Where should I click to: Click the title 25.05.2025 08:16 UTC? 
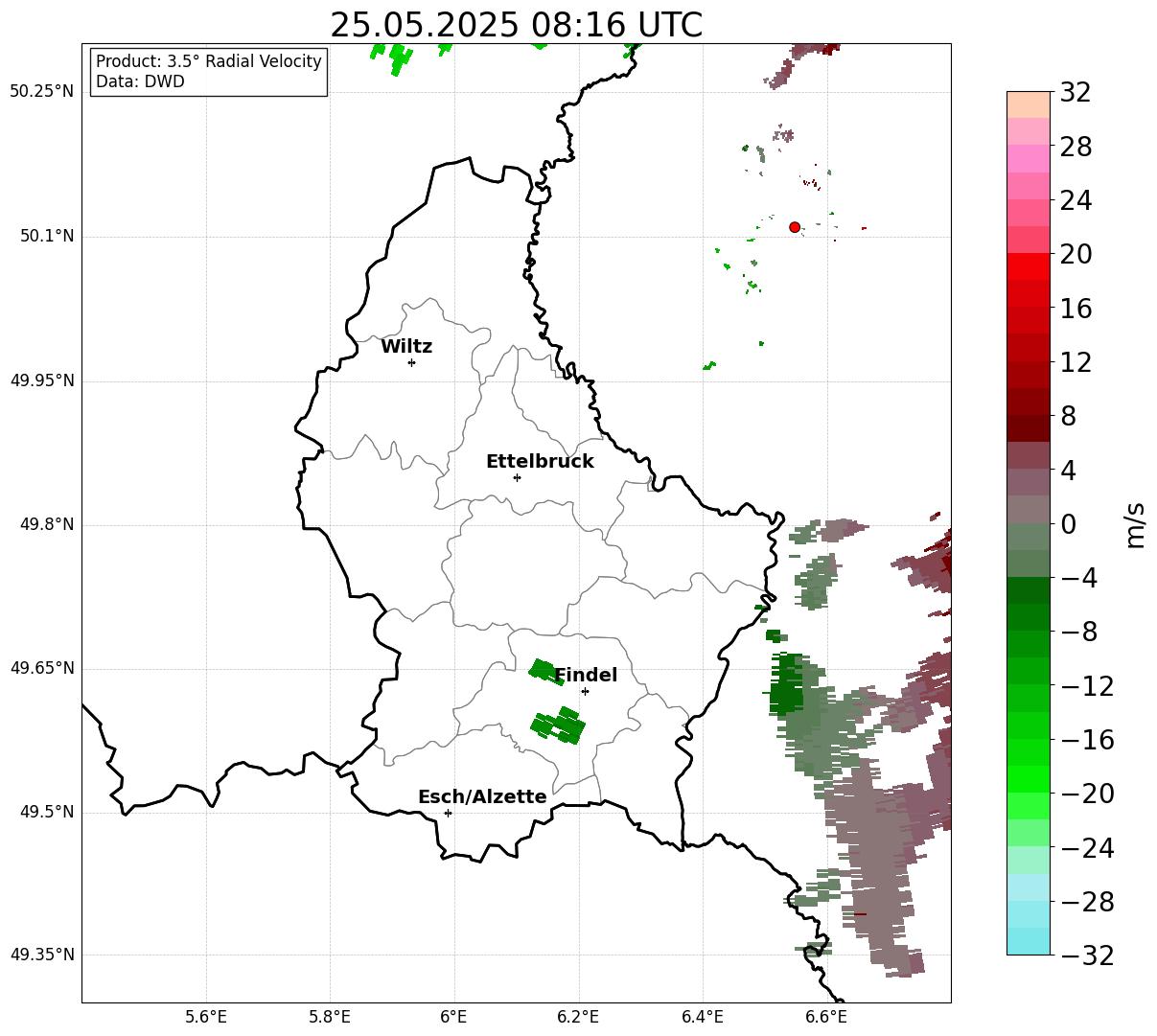point(516,25)
